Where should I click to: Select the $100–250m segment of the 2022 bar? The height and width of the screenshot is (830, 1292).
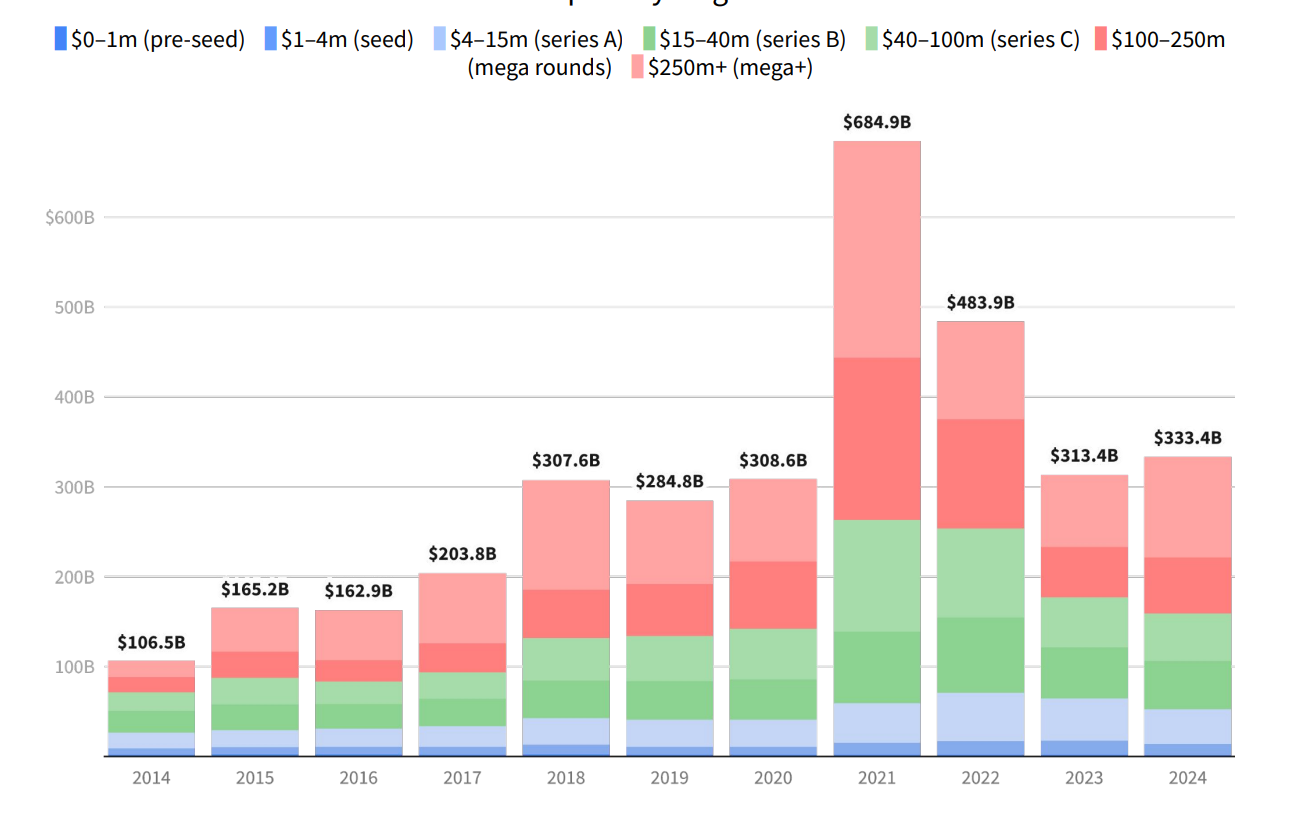pyautogui.click(x=980, y=473)
